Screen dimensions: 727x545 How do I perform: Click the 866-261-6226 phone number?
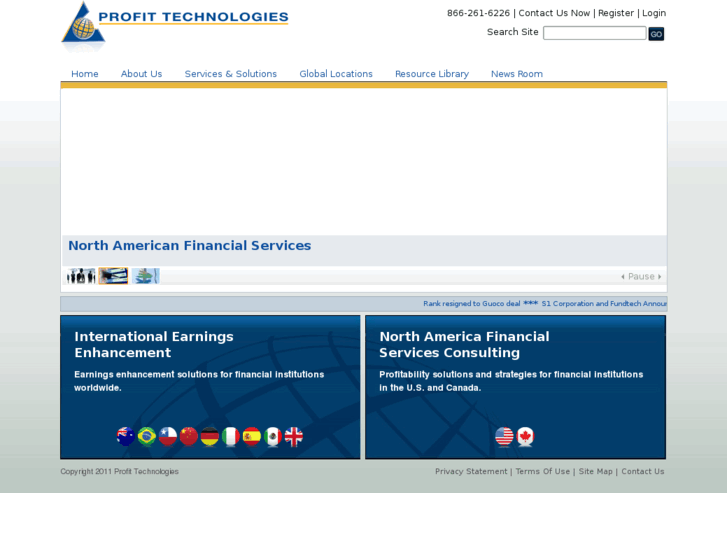[478, 13]
